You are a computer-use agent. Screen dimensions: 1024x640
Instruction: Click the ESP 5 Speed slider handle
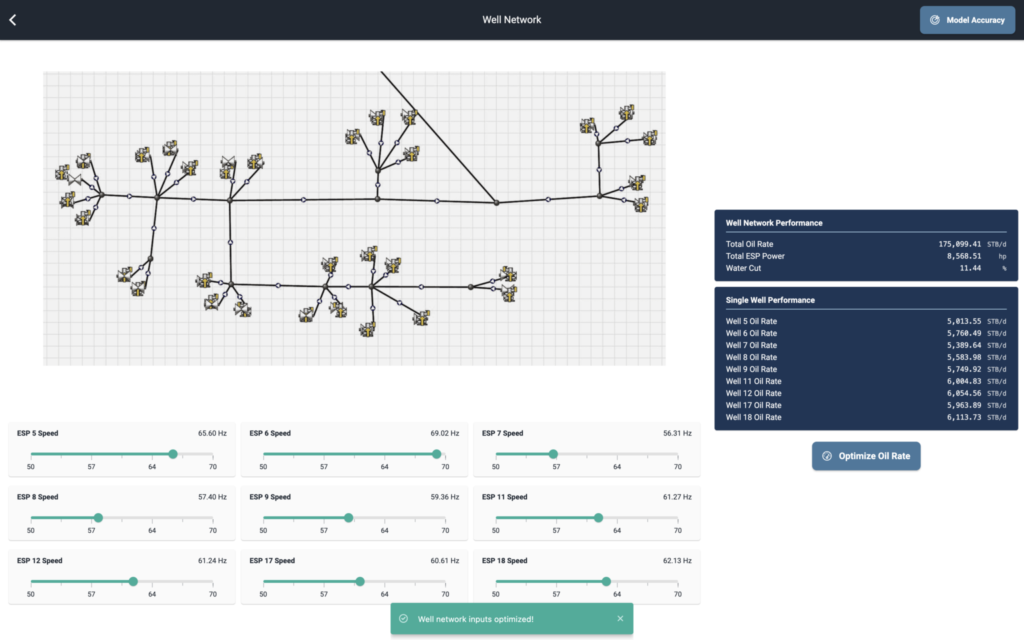coord(173,454)
